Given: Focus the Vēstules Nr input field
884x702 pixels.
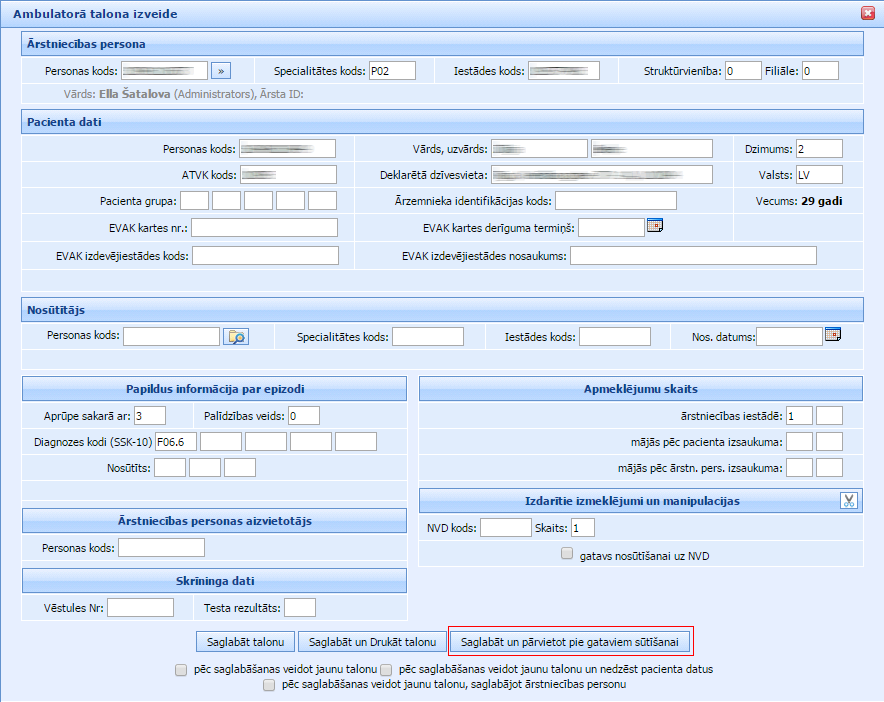Looking at the screenshot, I should (x=140, y=607).
